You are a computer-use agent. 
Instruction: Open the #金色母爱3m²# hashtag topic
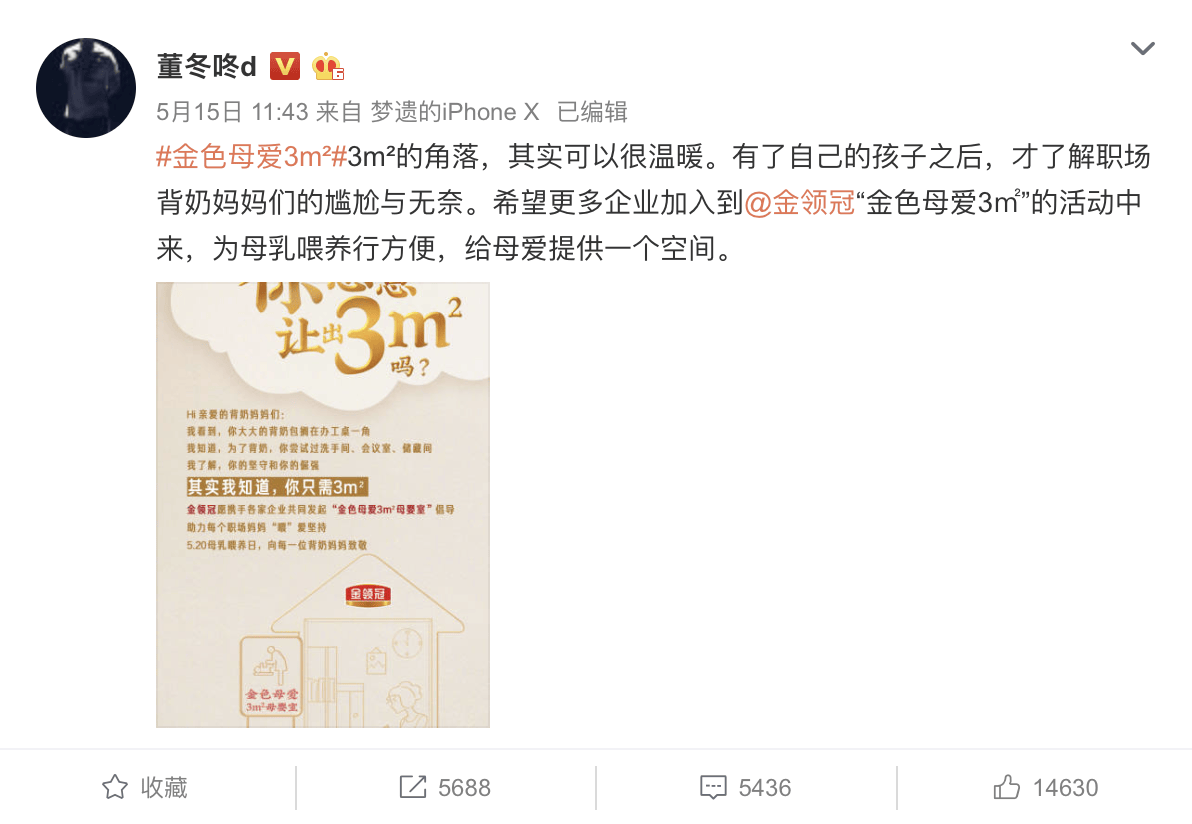click(252, 157)
